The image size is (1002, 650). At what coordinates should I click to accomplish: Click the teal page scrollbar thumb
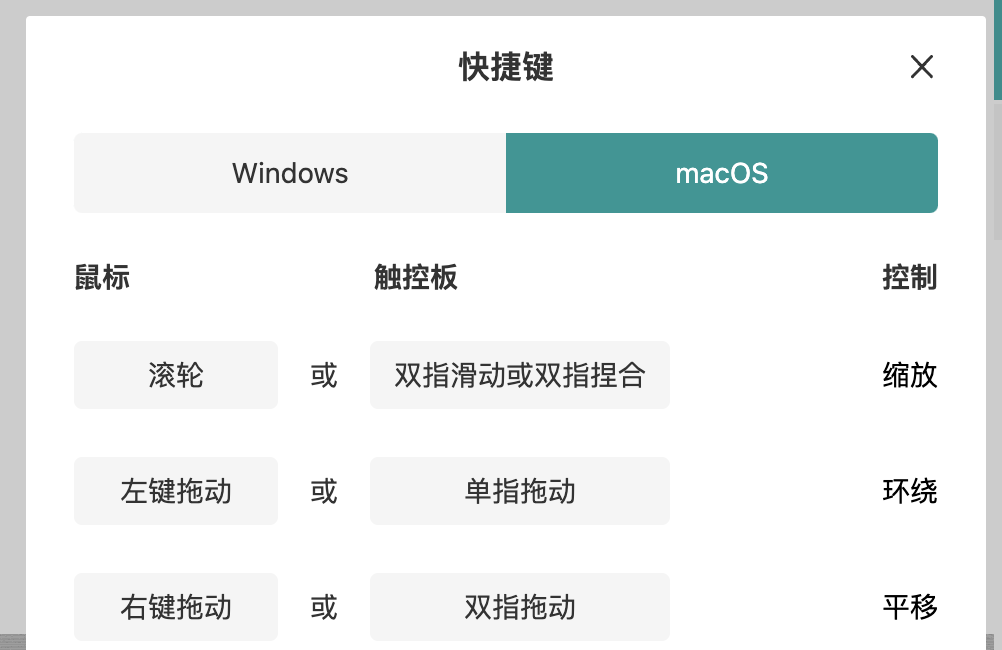click(x=997, y=50)
